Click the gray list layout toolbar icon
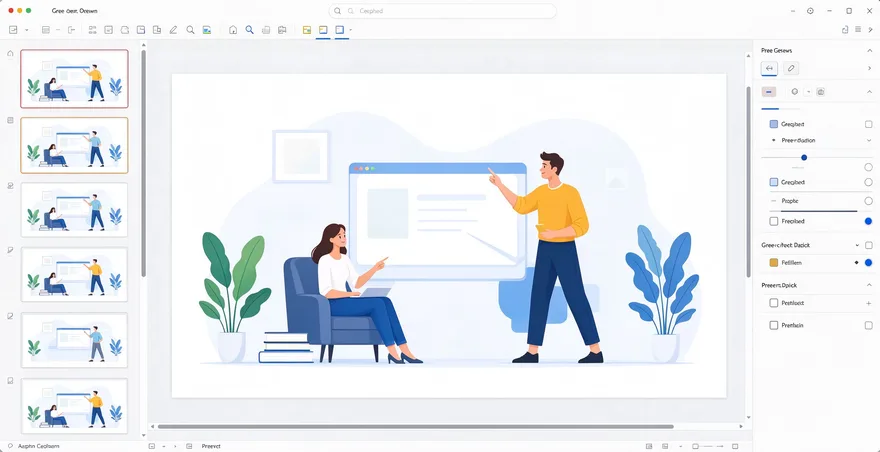The width and height of the screenshot is (880, 452). [x=46, y=30]
